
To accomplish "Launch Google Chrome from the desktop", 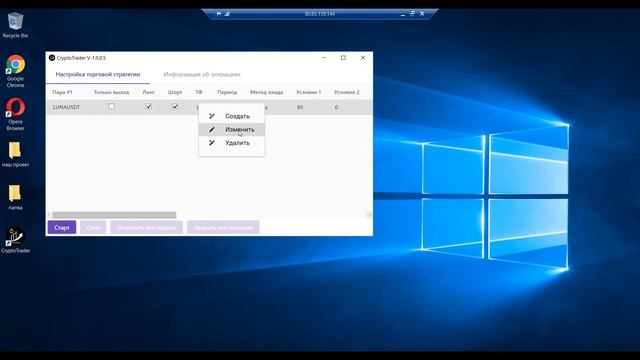I will click(15, 71).
